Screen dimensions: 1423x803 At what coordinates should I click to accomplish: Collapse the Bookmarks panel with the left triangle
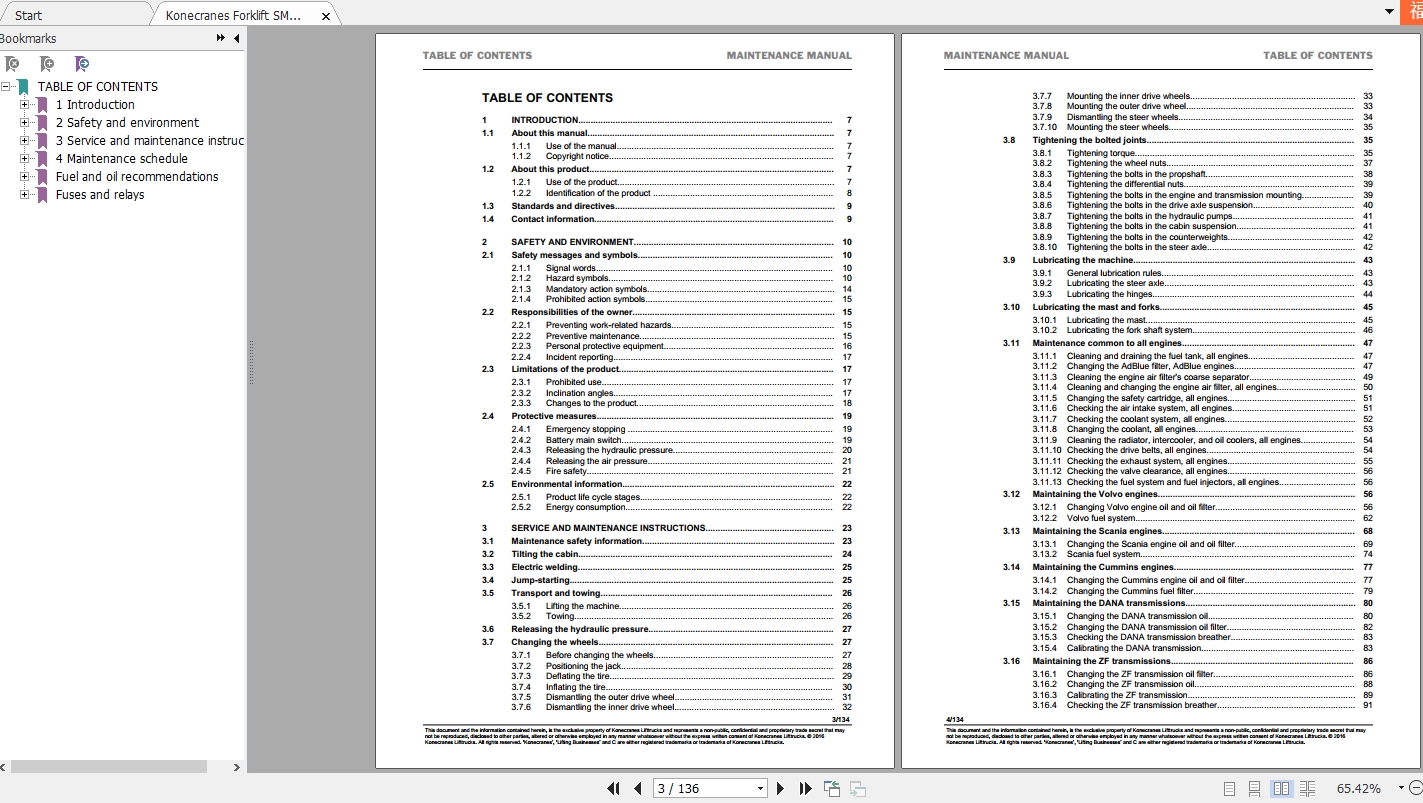point(237,38)
